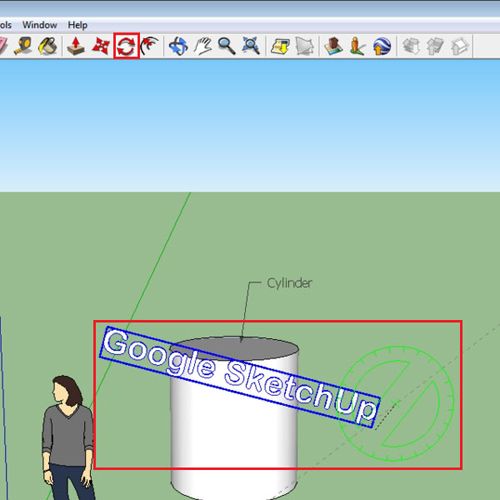Screen dimensions: 500x500
Task: Click the Google Earth preview globe icon
Action: coord(382,46)
